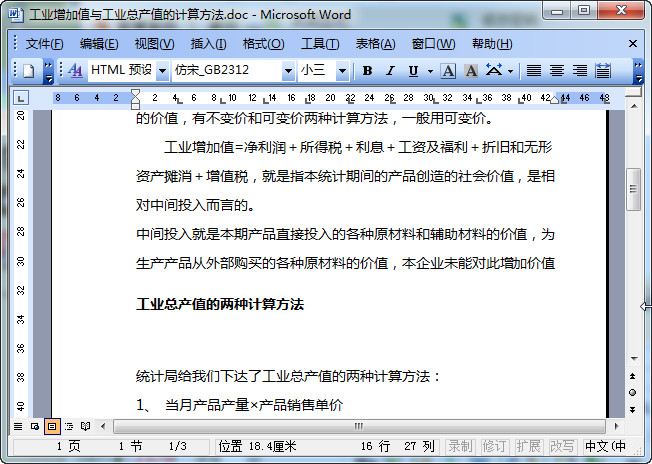Screen dimensions: 652x464
Task: Click horizontal scroll right arrow
Action: (x=616, y=426)
